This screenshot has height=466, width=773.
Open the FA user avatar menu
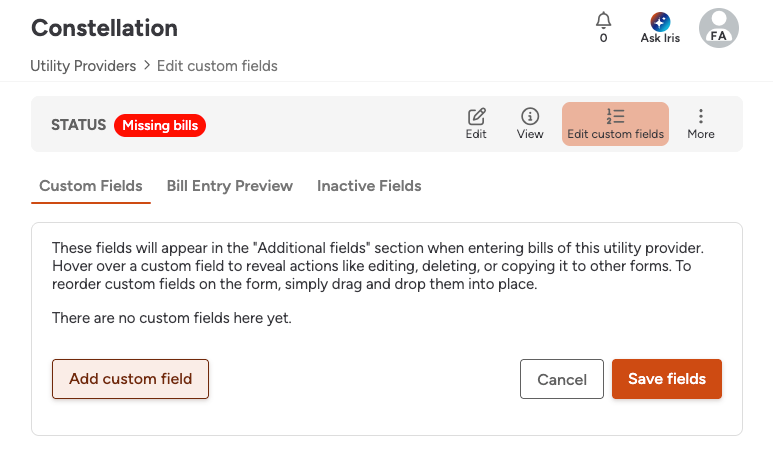pos(718,28)
